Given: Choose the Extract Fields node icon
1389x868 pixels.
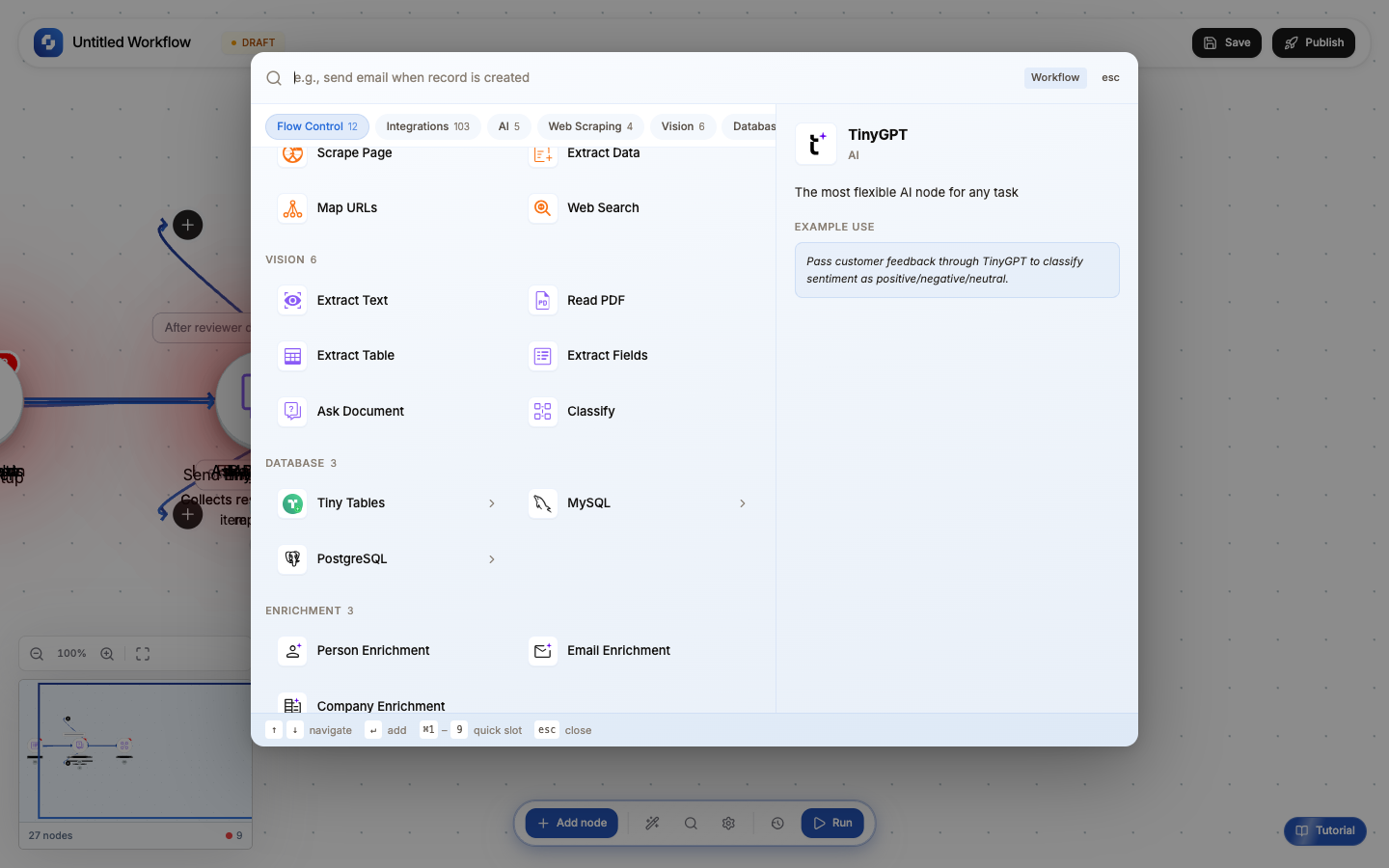Looking at the screenshot, I should click(543, 356).
